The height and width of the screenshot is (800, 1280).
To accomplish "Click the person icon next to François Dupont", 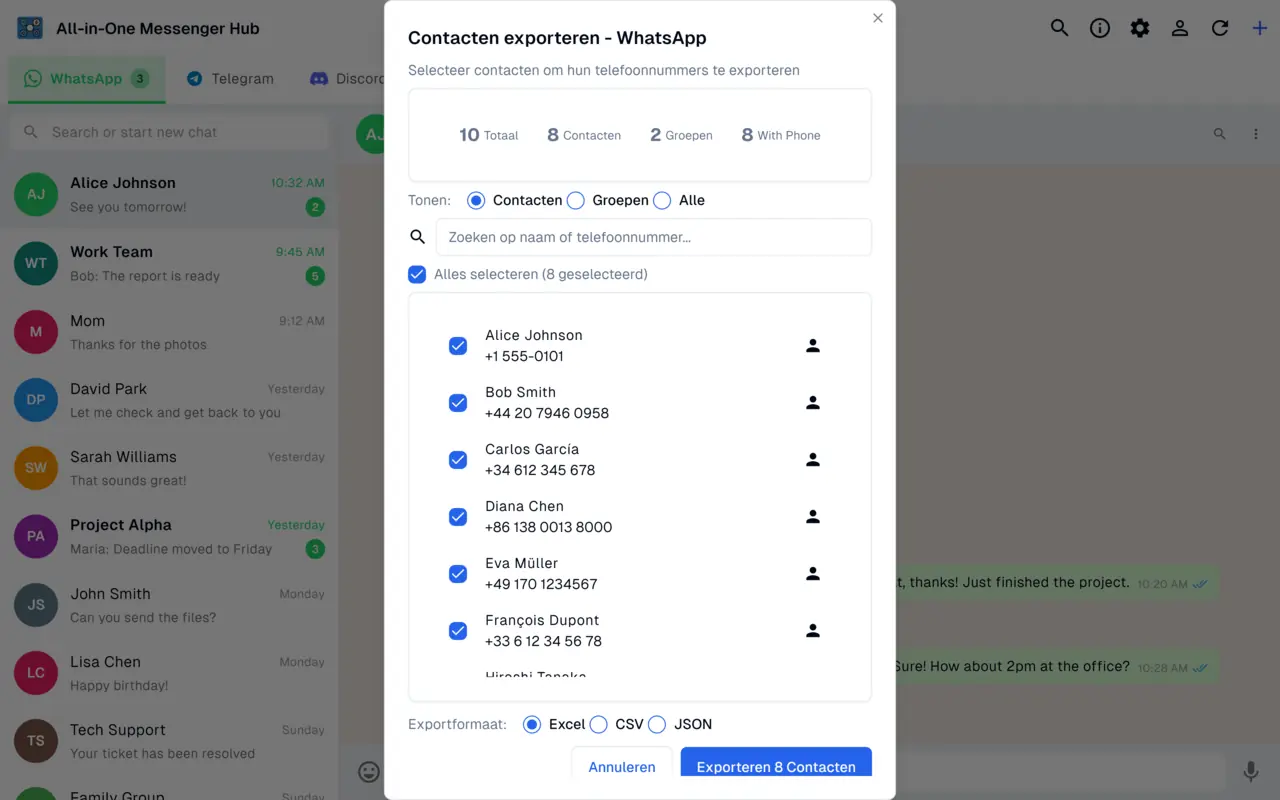I will tap(813, 631).
